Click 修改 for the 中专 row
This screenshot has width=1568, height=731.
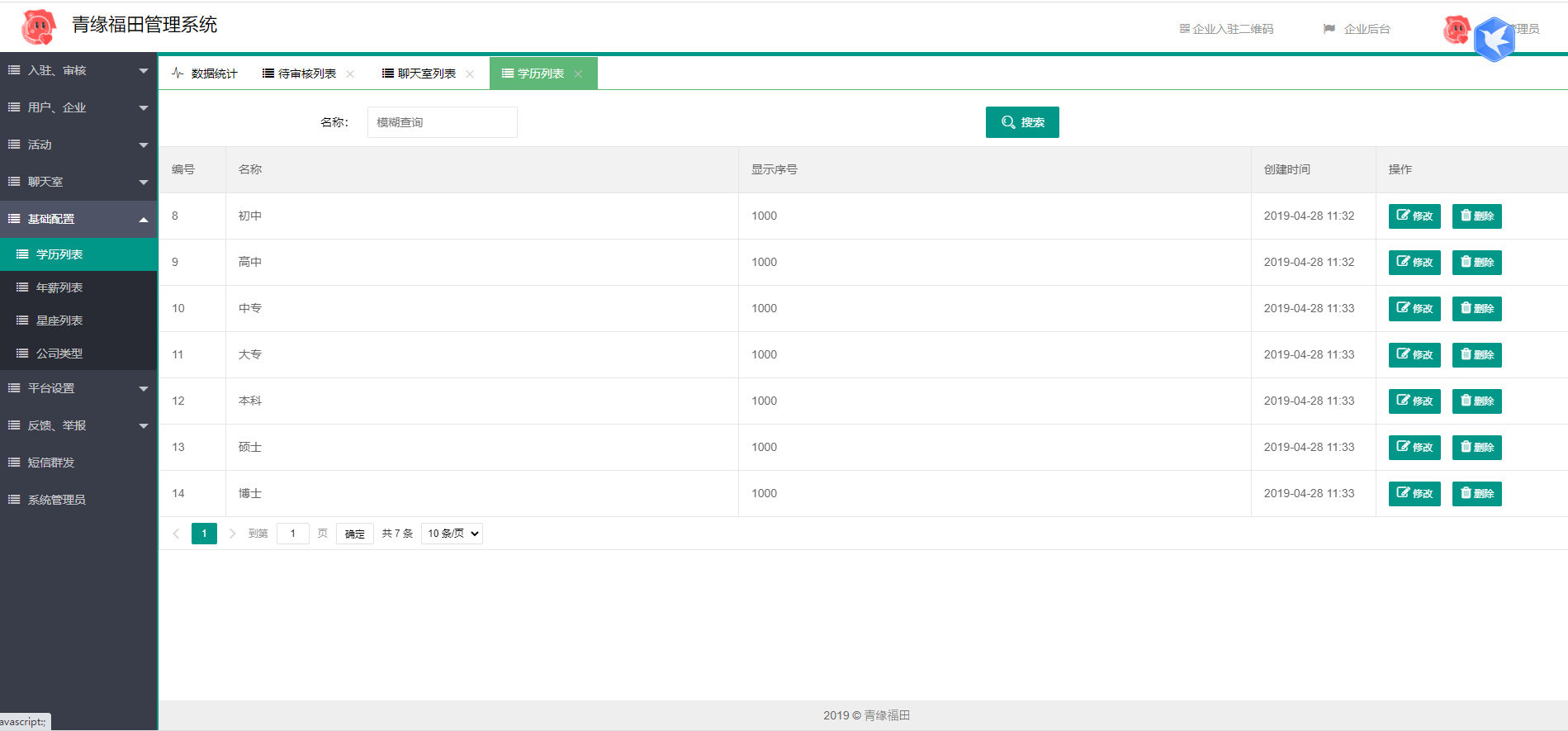click(x=1414, y=309)
